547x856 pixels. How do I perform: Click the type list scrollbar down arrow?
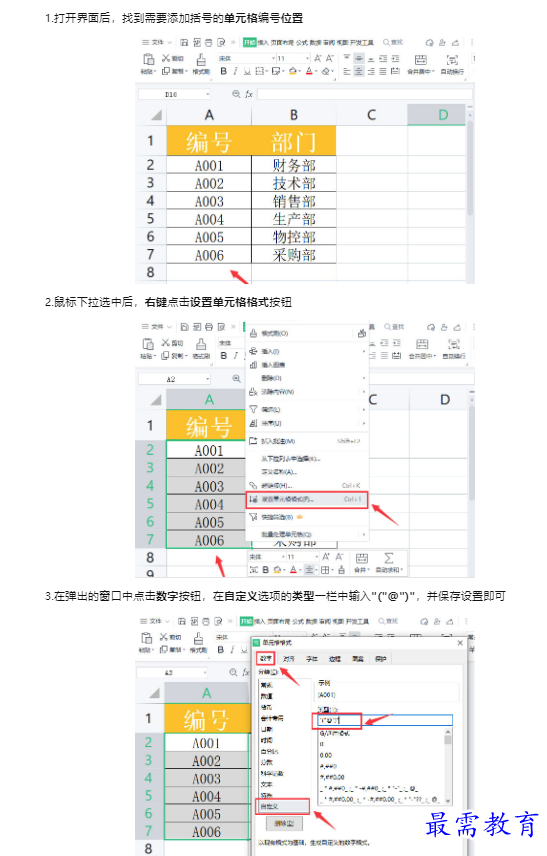[448, 801]
